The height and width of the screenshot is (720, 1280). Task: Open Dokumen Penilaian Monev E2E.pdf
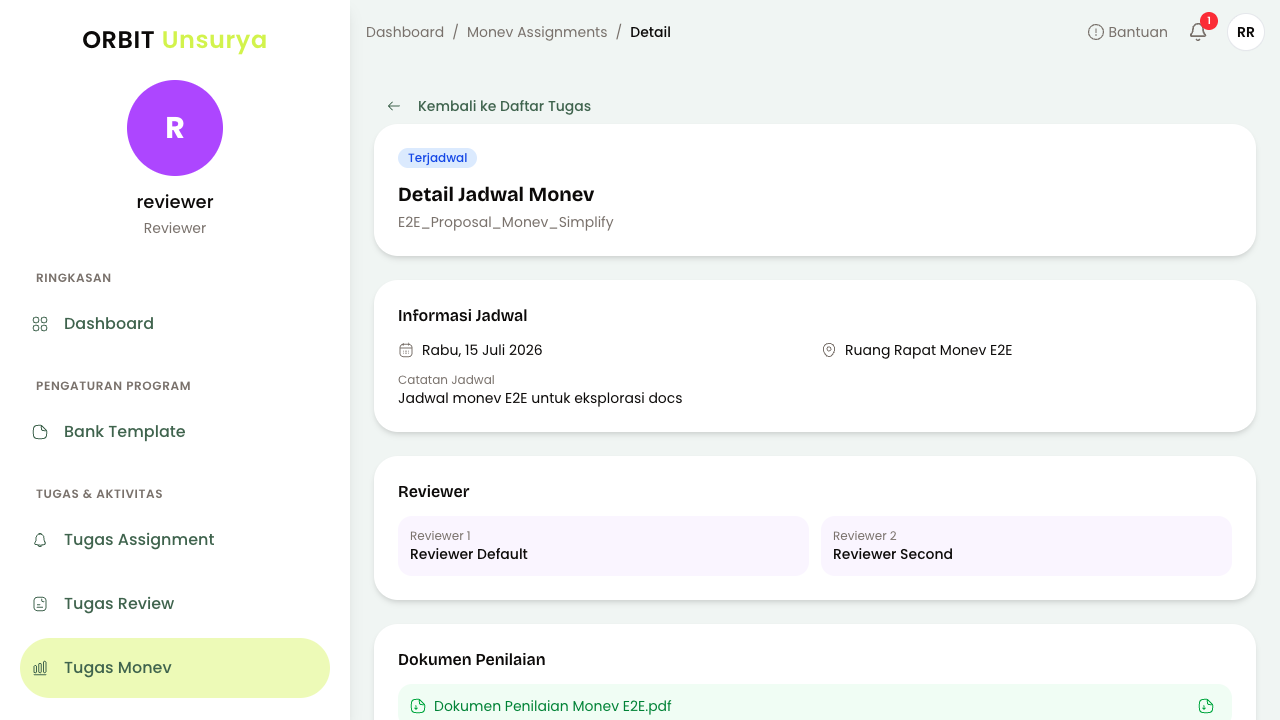tap(552, 706)
